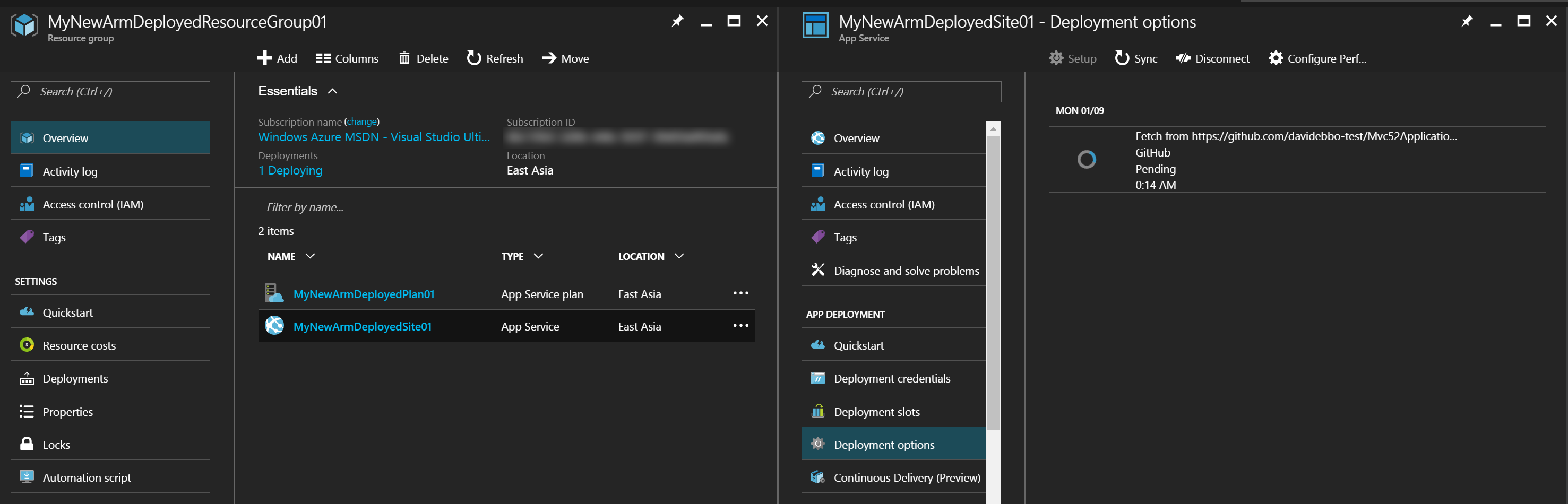
Task: Click the change subscription link
Action: pyautogui.click(x=361, y=121)
